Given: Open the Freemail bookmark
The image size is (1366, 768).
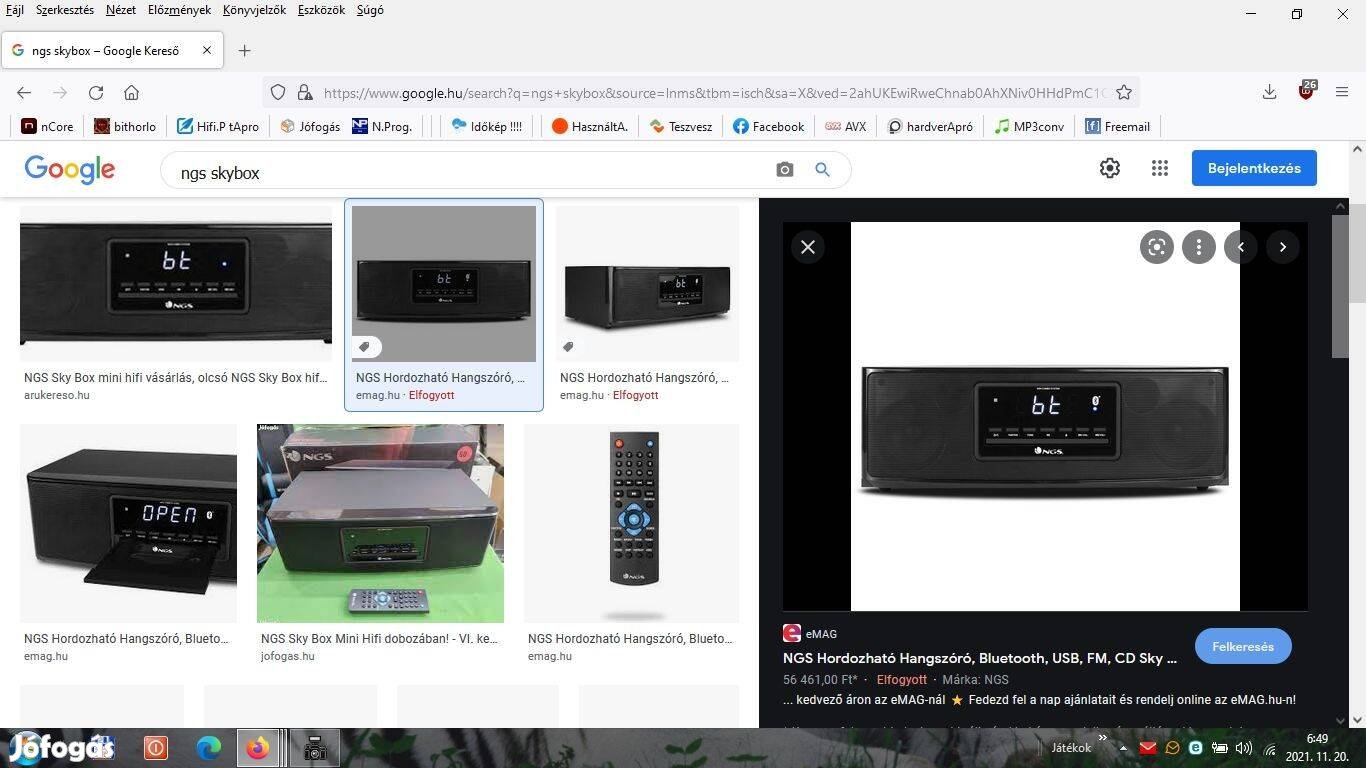Looking at the screenshot, I should point(1118,126).
